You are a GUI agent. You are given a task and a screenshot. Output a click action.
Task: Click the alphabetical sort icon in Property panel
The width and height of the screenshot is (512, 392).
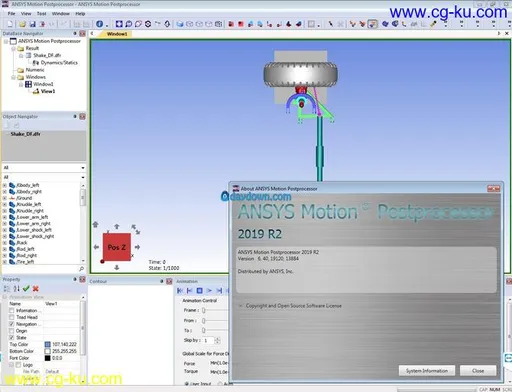tap(17, 289)
